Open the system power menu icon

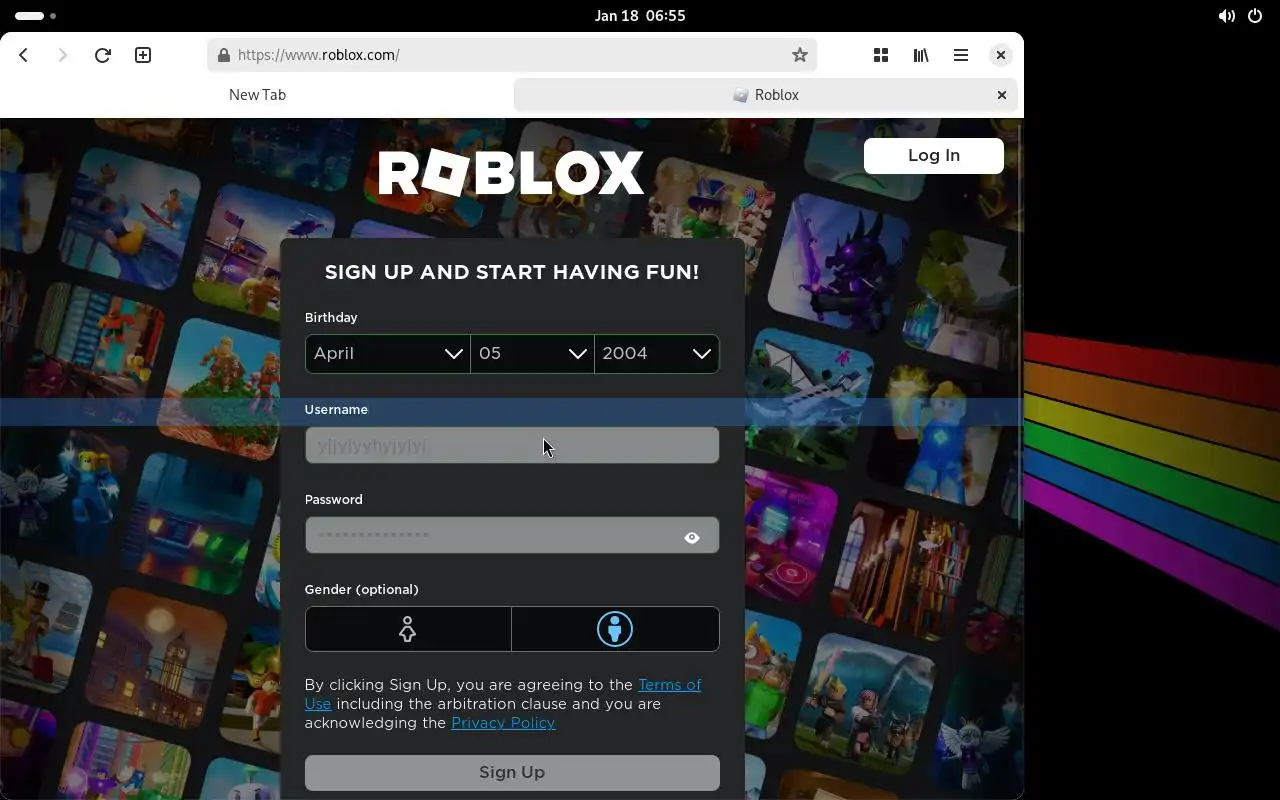pyautogui.click(x=1255, y=16)
